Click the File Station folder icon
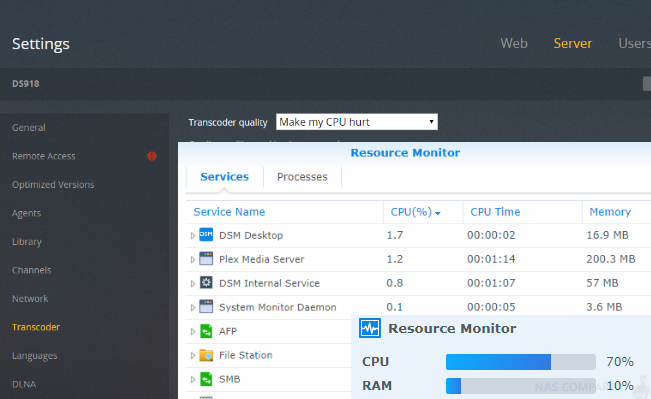Image resolution: width=651 pixels, height=399 pixels. pyautogui.click(x=206, y=355)
